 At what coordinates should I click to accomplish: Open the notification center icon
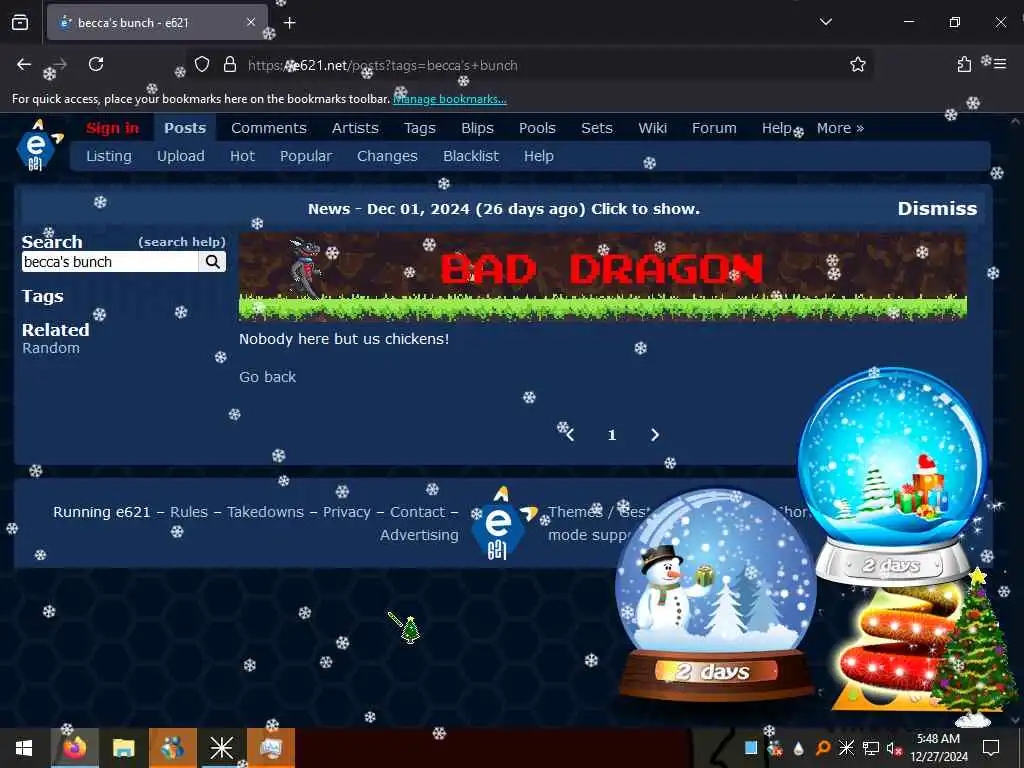point(991,748)
